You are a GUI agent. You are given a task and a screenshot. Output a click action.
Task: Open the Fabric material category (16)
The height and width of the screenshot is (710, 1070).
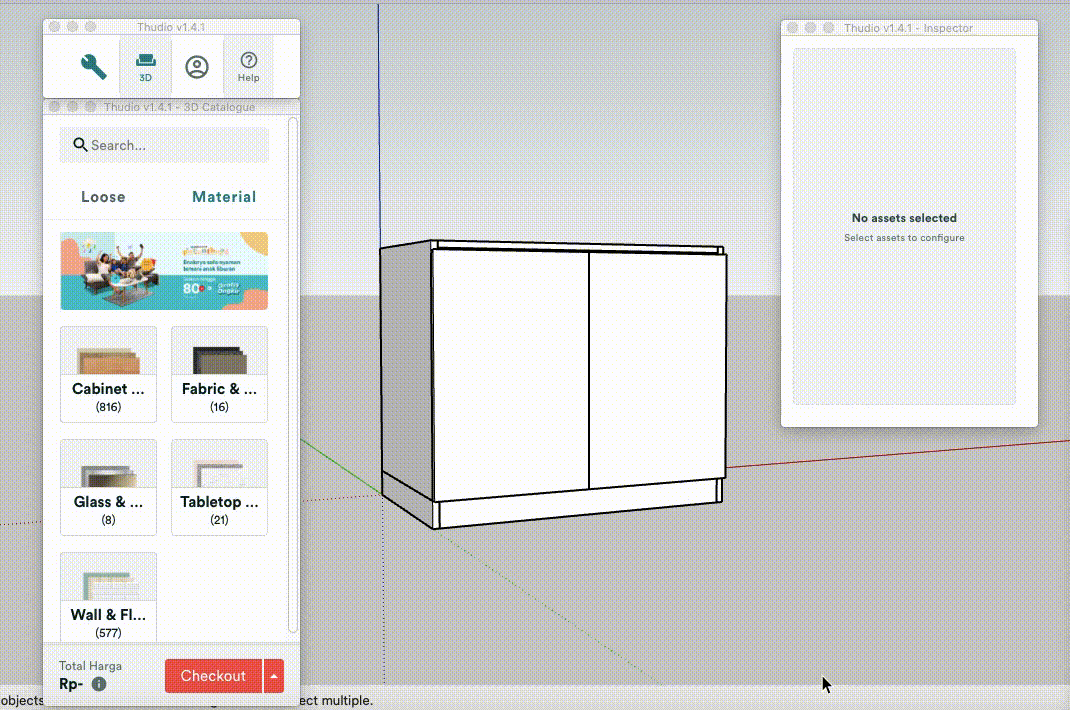[x=219, y=374]
